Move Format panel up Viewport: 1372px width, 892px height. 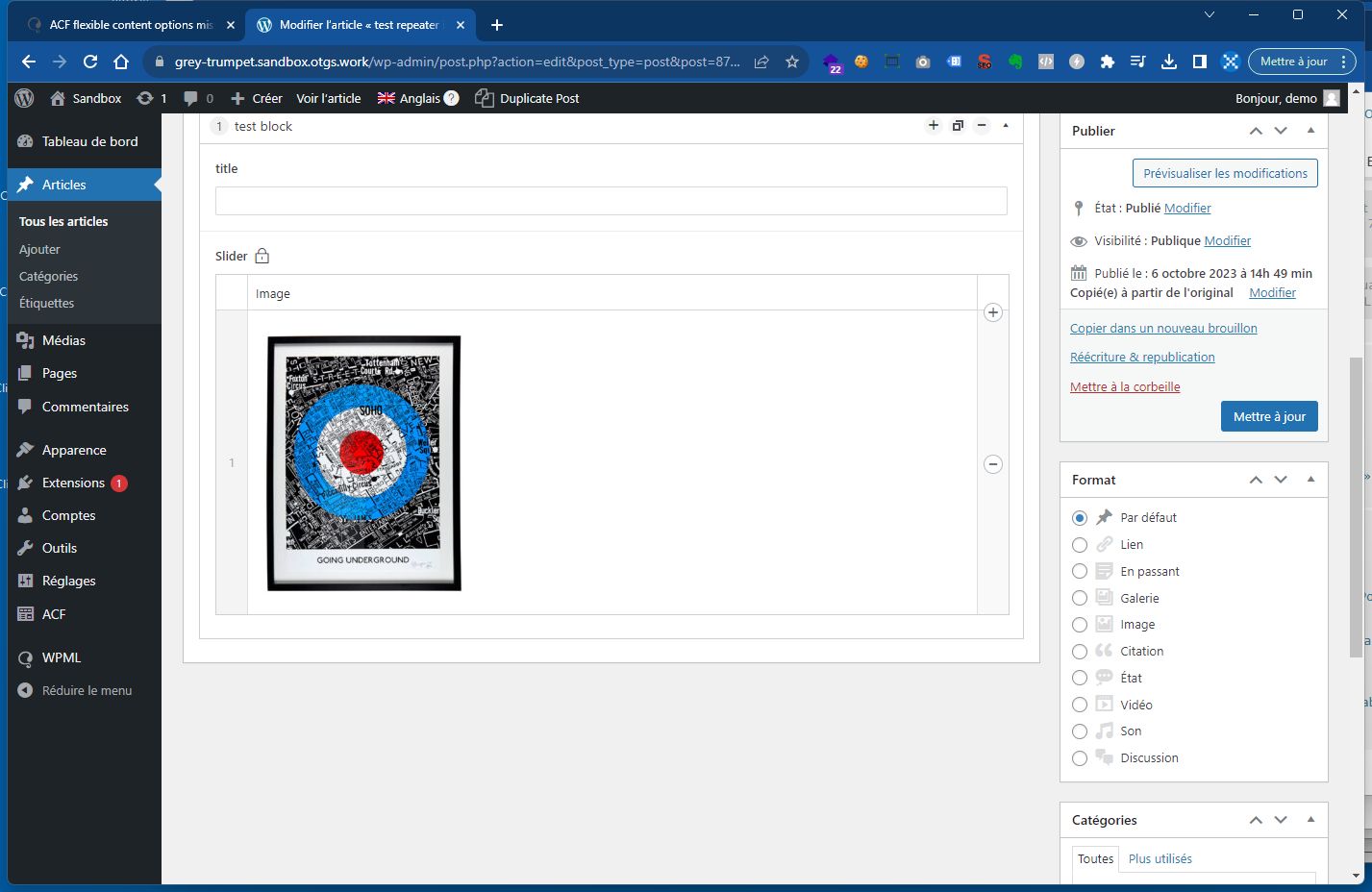1256,480
